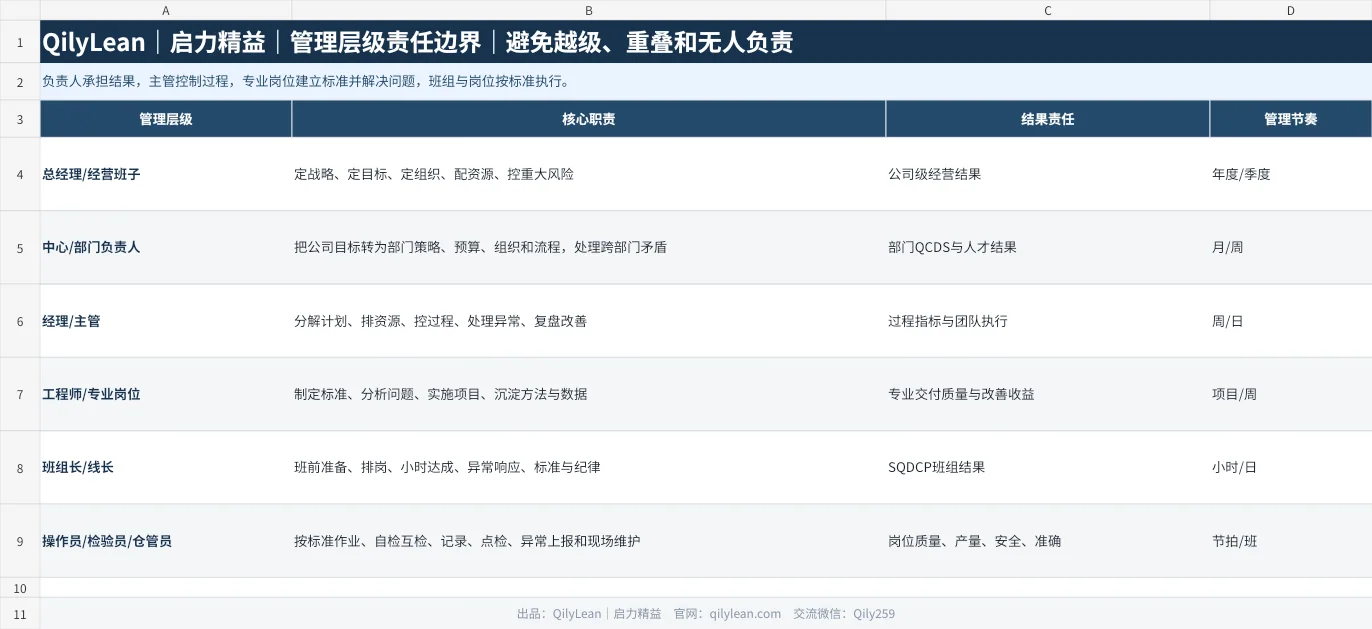
Task: Select row 5 header
Action: 20,247
